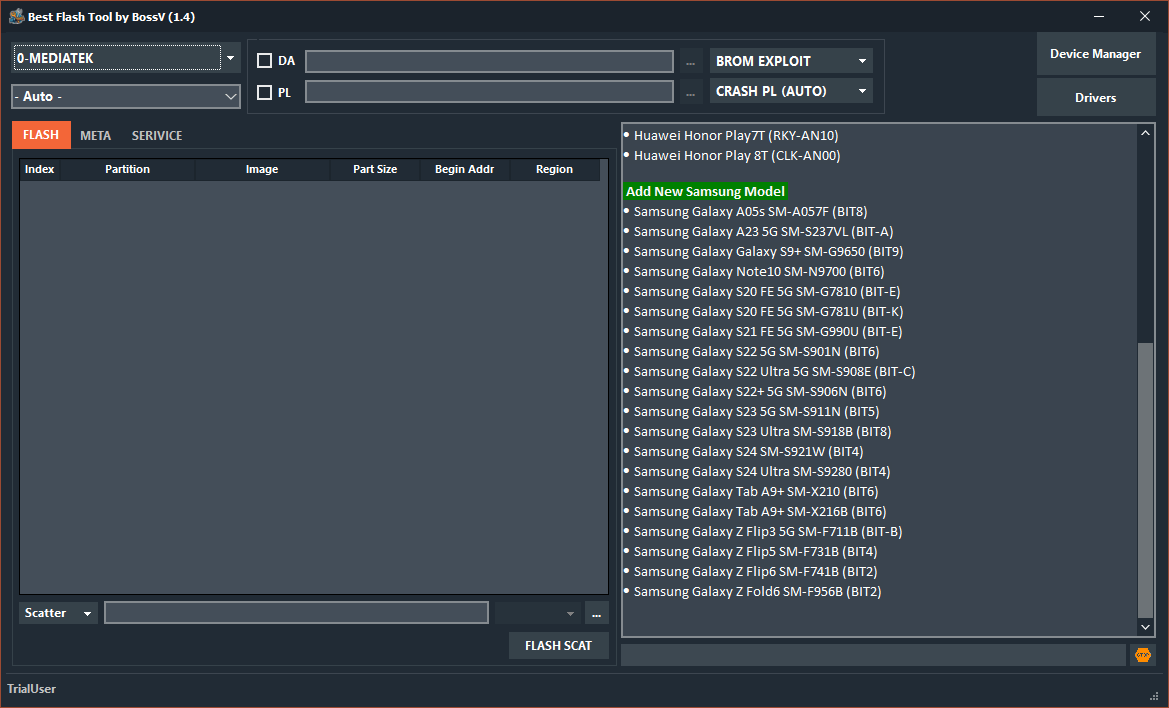Browse for a PL file via ellipsis icon
The width and height of the screenshot is (1169, 708).
point(690,91)
